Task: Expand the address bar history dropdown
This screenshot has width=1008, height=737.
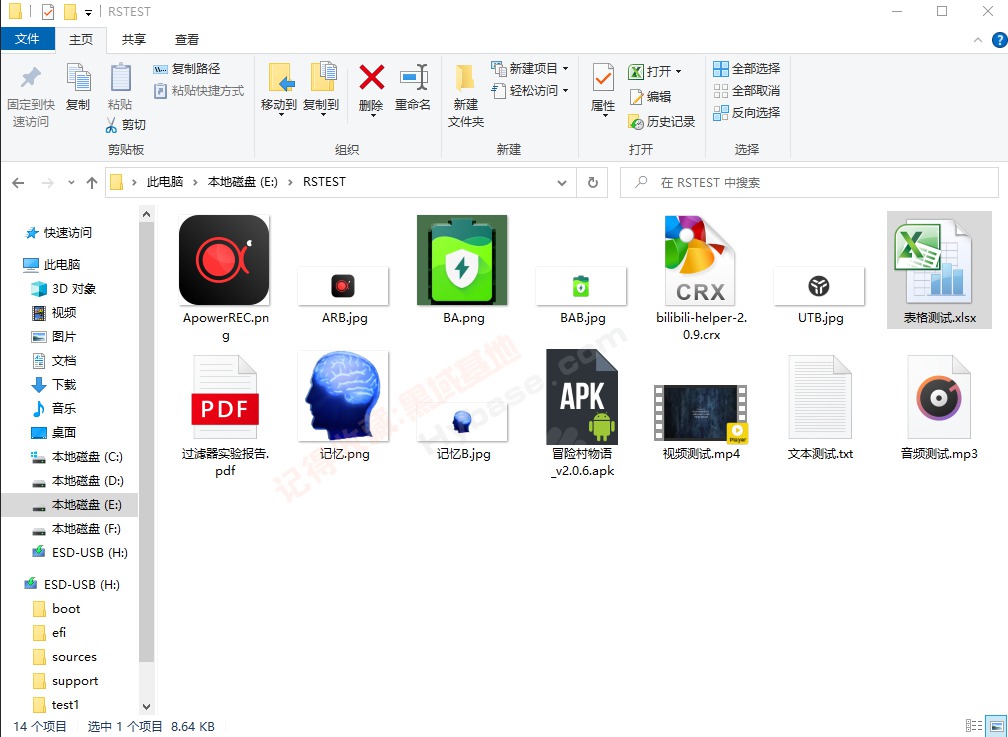Action: click(x=562, y=183)
